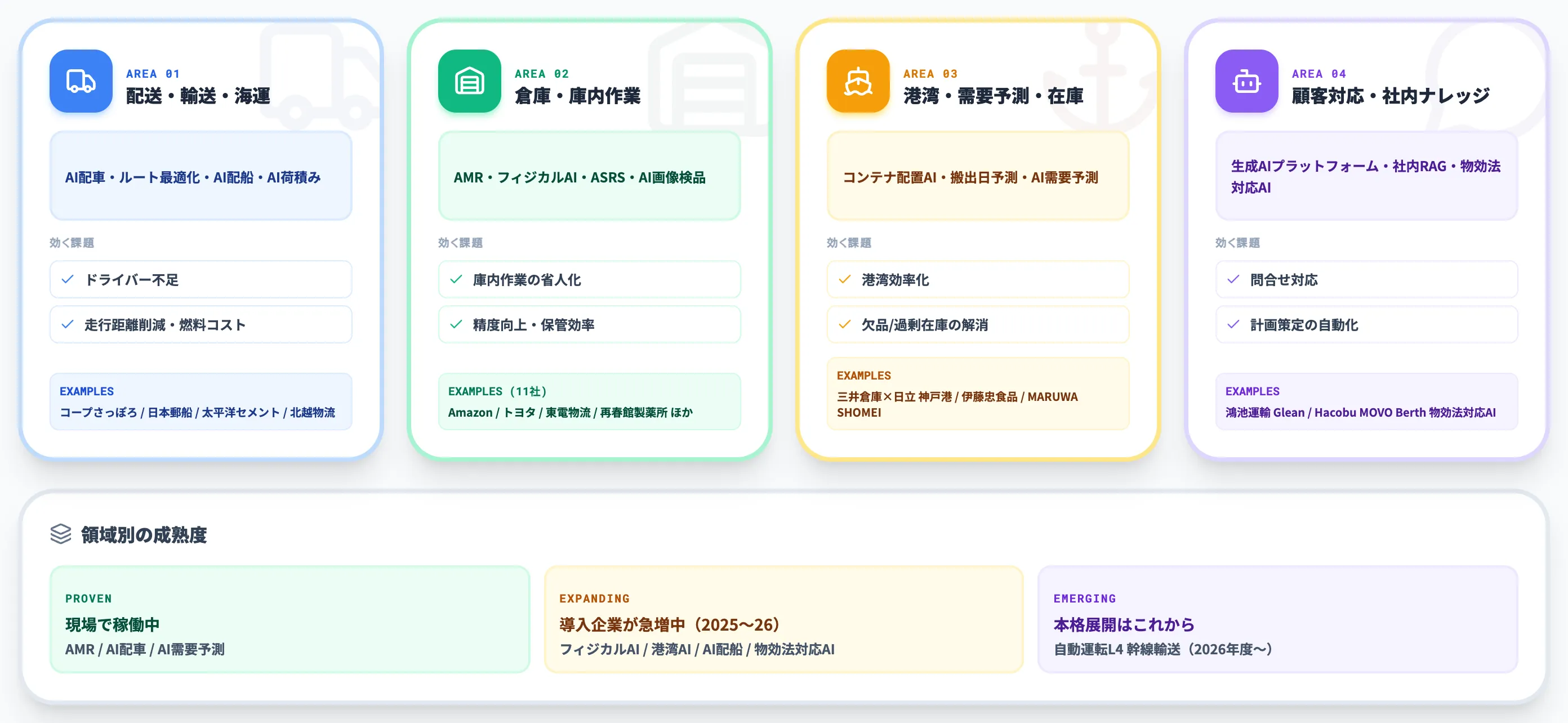Viewport: 1568px width, 723px height.
Task: Select the 港湾効率化 issue text
Action: [895, 280]
